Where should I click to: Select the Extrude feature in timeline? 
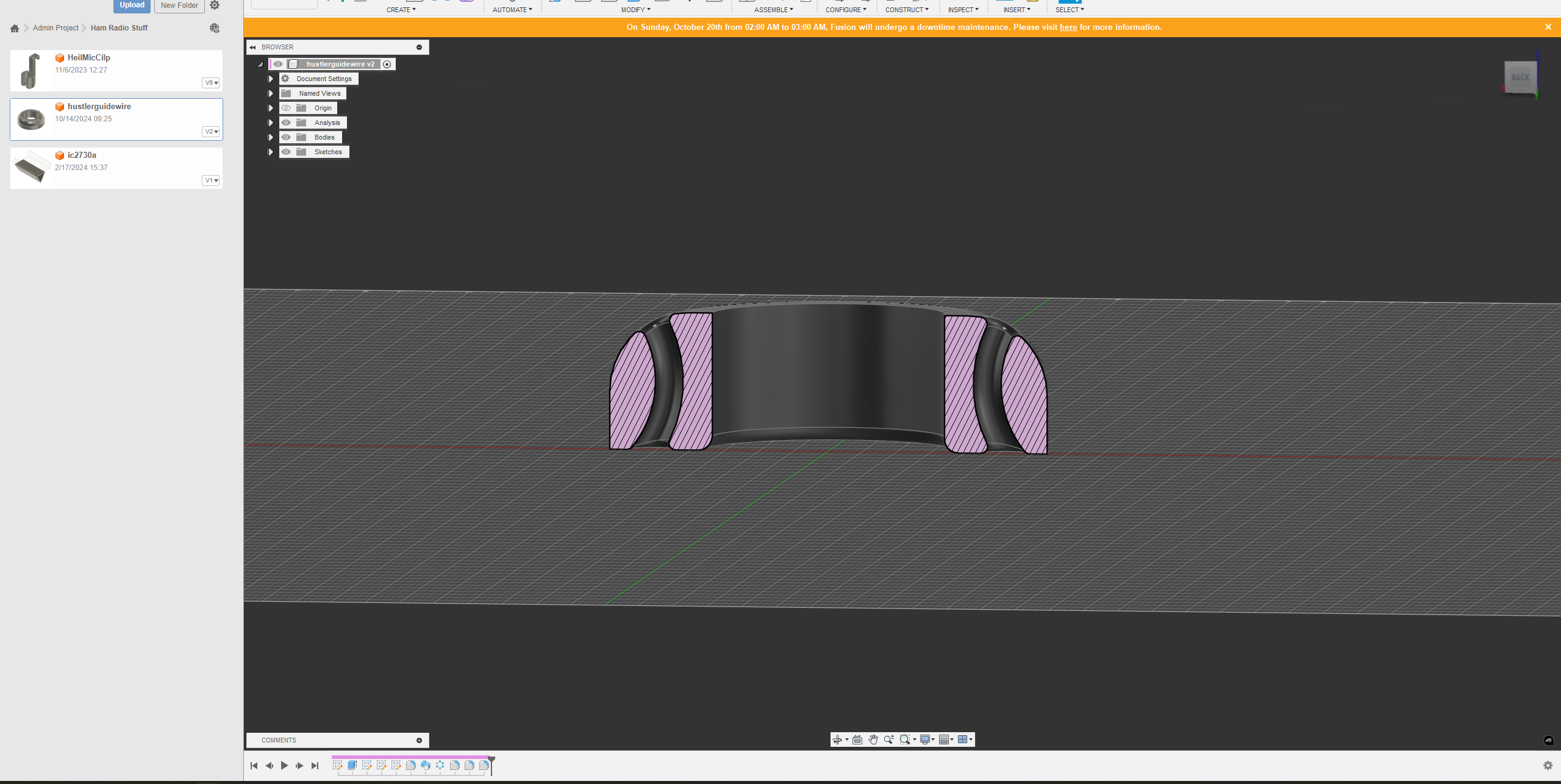pos(352,765)
